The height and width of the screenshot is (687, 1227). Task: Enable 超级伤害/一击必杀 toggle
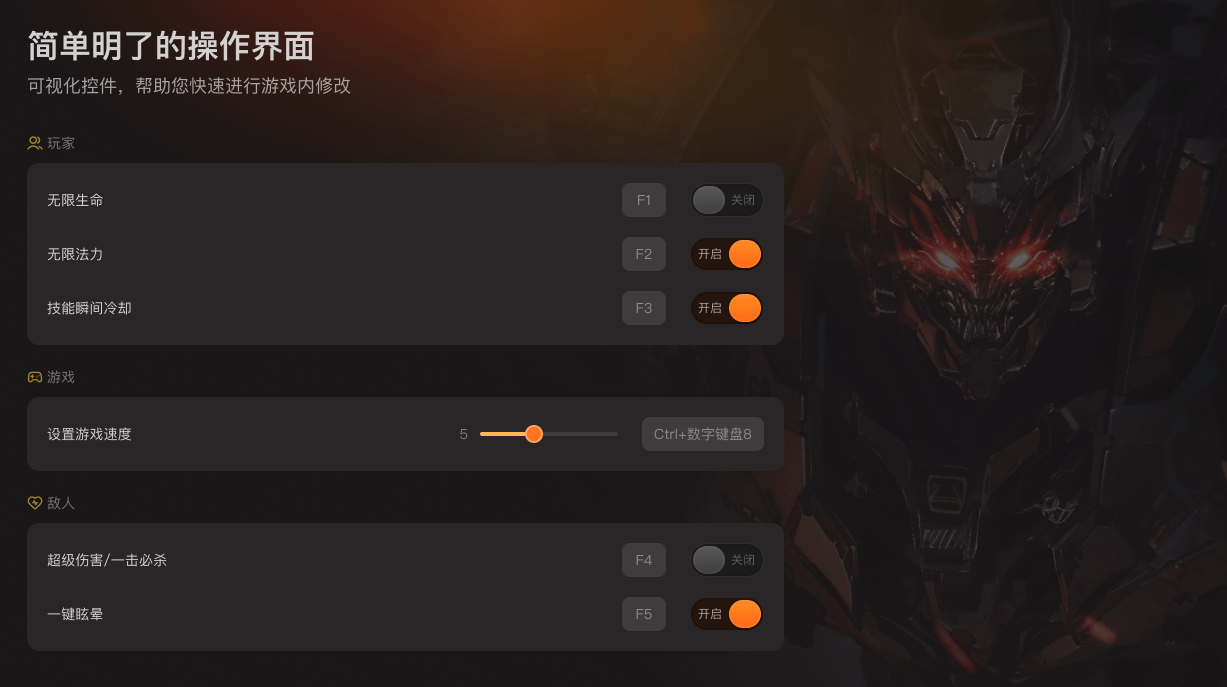[727, 560]
